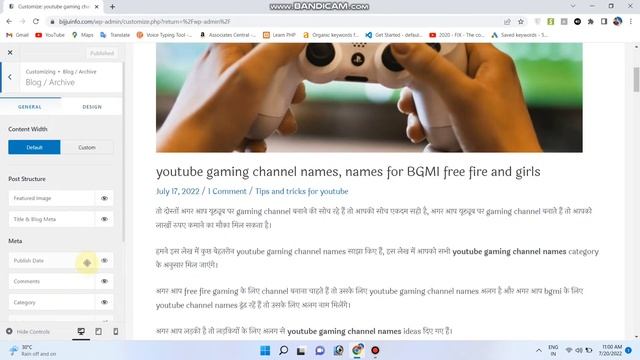
Task: Toggle visibility of Comments meta
Action: pos(104,281)
